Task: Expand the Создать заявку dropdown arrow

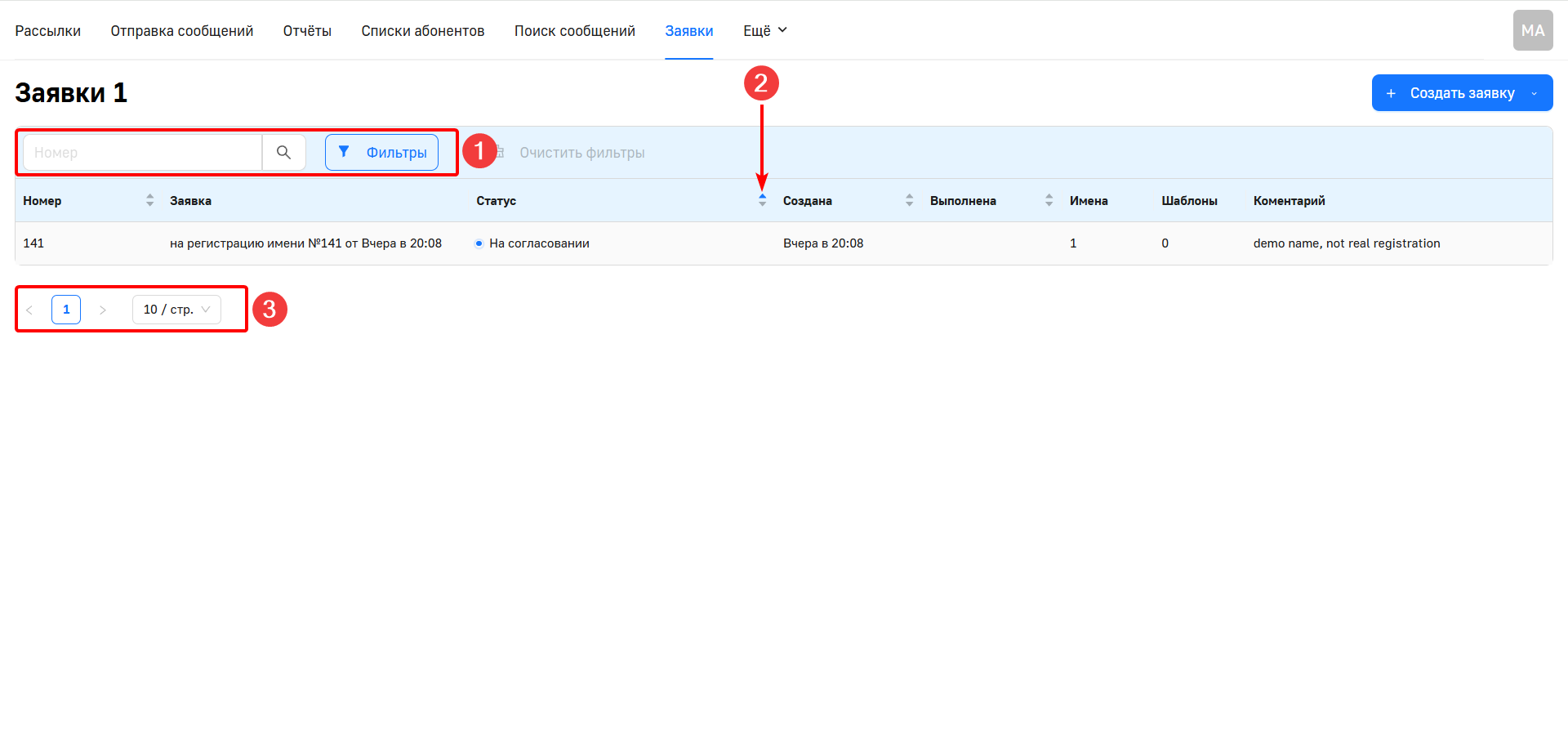Action: (x=1535, y=93)
